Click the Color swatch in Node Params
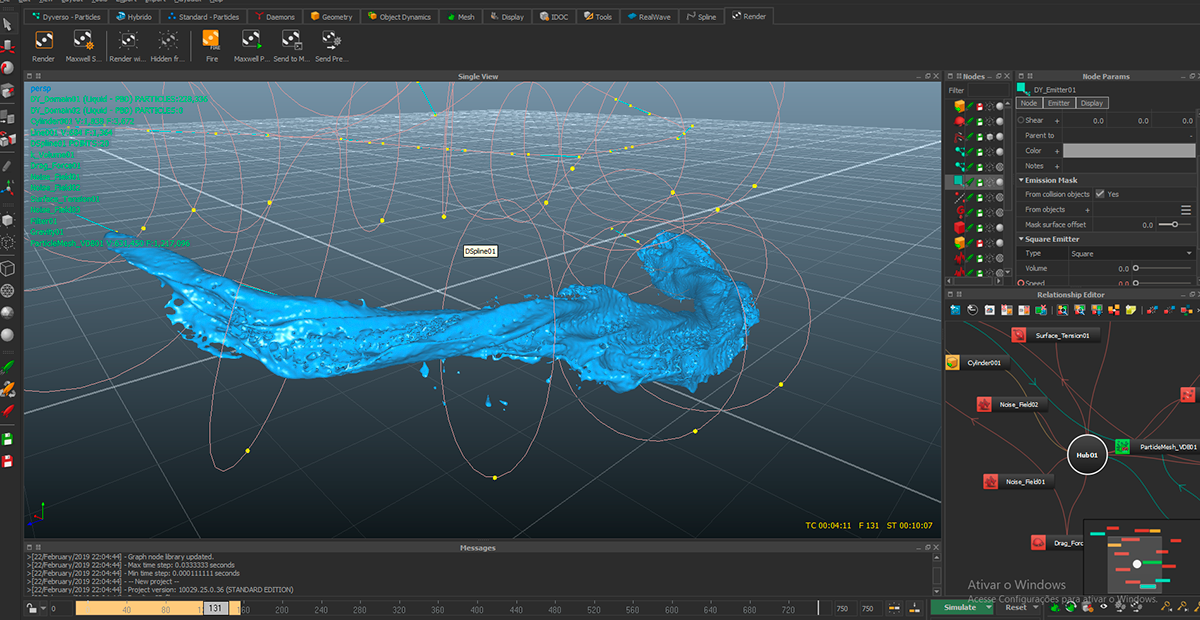 coord(1130,151)
